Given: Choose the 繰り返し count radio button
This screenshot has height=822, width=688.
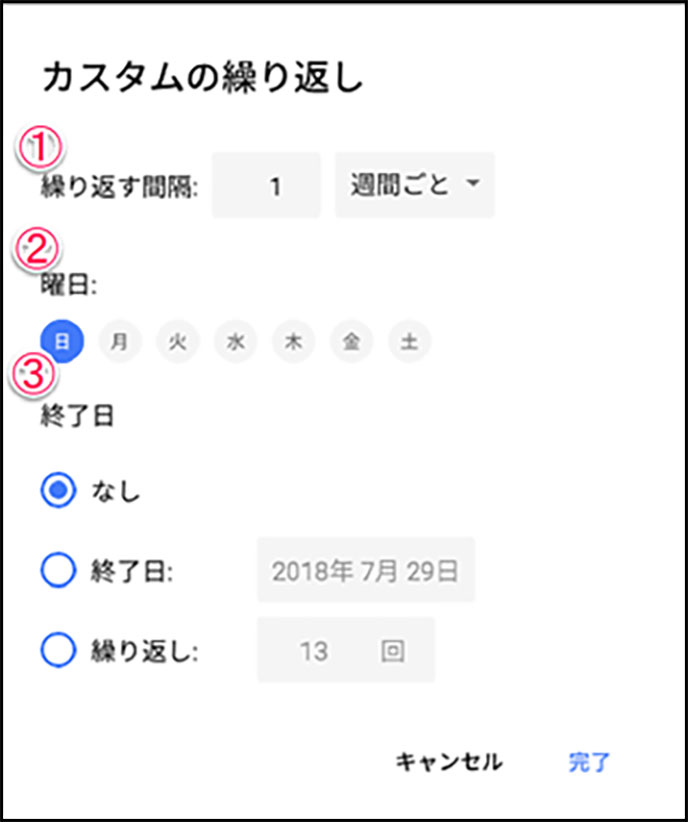Looking at the screenshot, I should point(58,650).
